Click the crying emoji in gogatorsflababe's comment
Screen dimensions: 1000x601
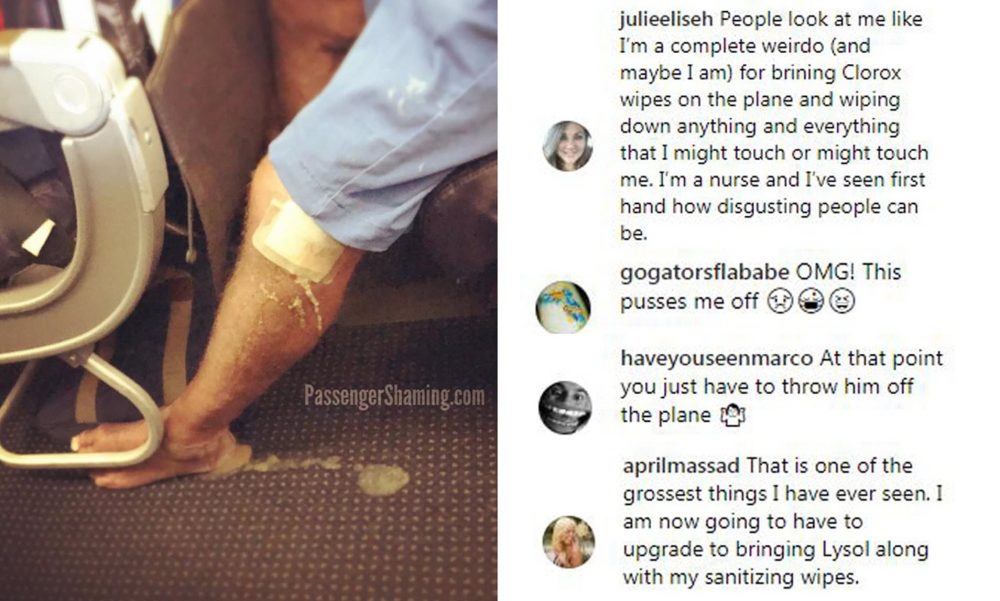pyautogui.click(x=779, y=300)
